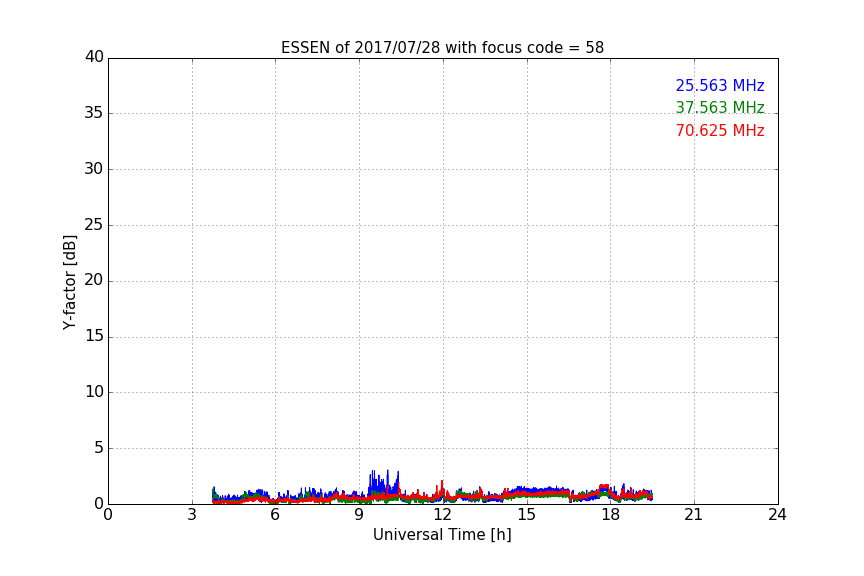Viewport: 864px width, 576px height.
Task: Click x-axis tick value 3
Action: pyautogui.click(x=192, y=515)
